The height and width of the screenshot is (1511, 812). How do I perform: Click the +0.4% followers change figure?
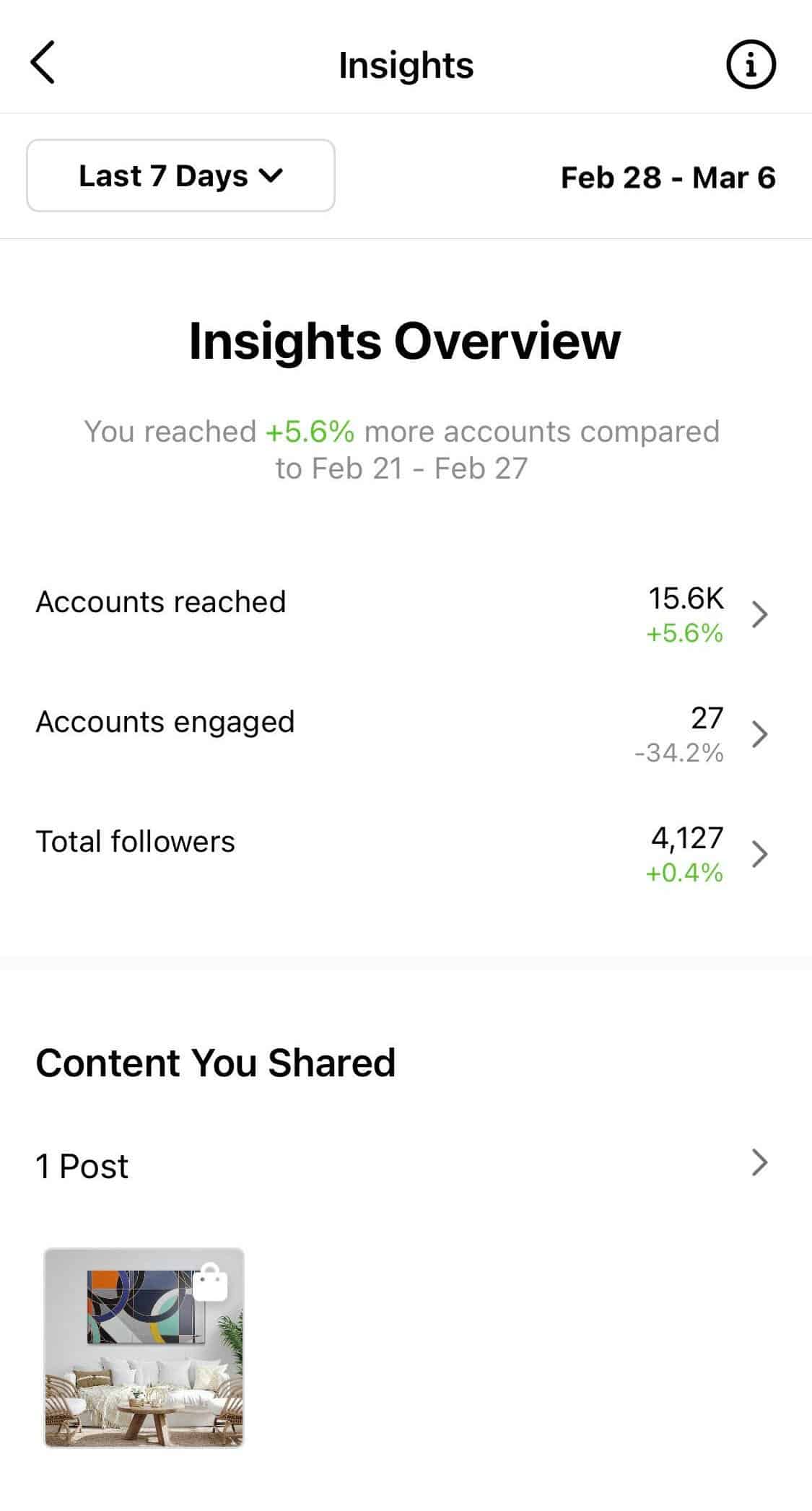point(684,873)
